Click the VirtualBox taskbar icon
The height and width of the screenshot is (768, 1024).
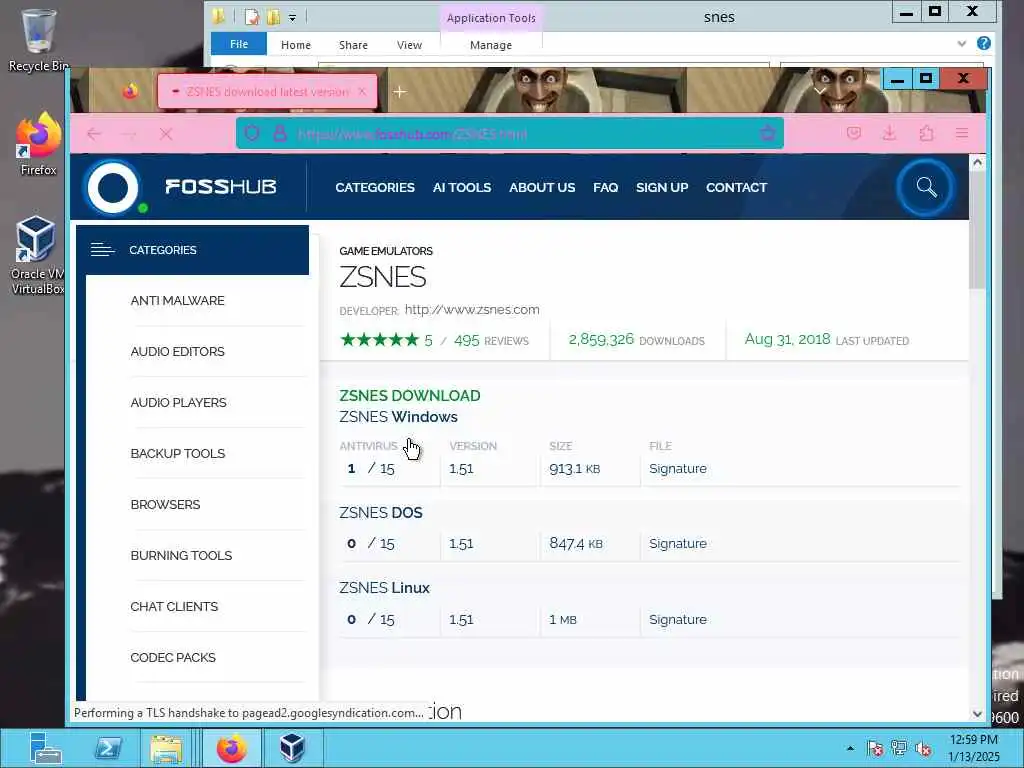point(292,748)
